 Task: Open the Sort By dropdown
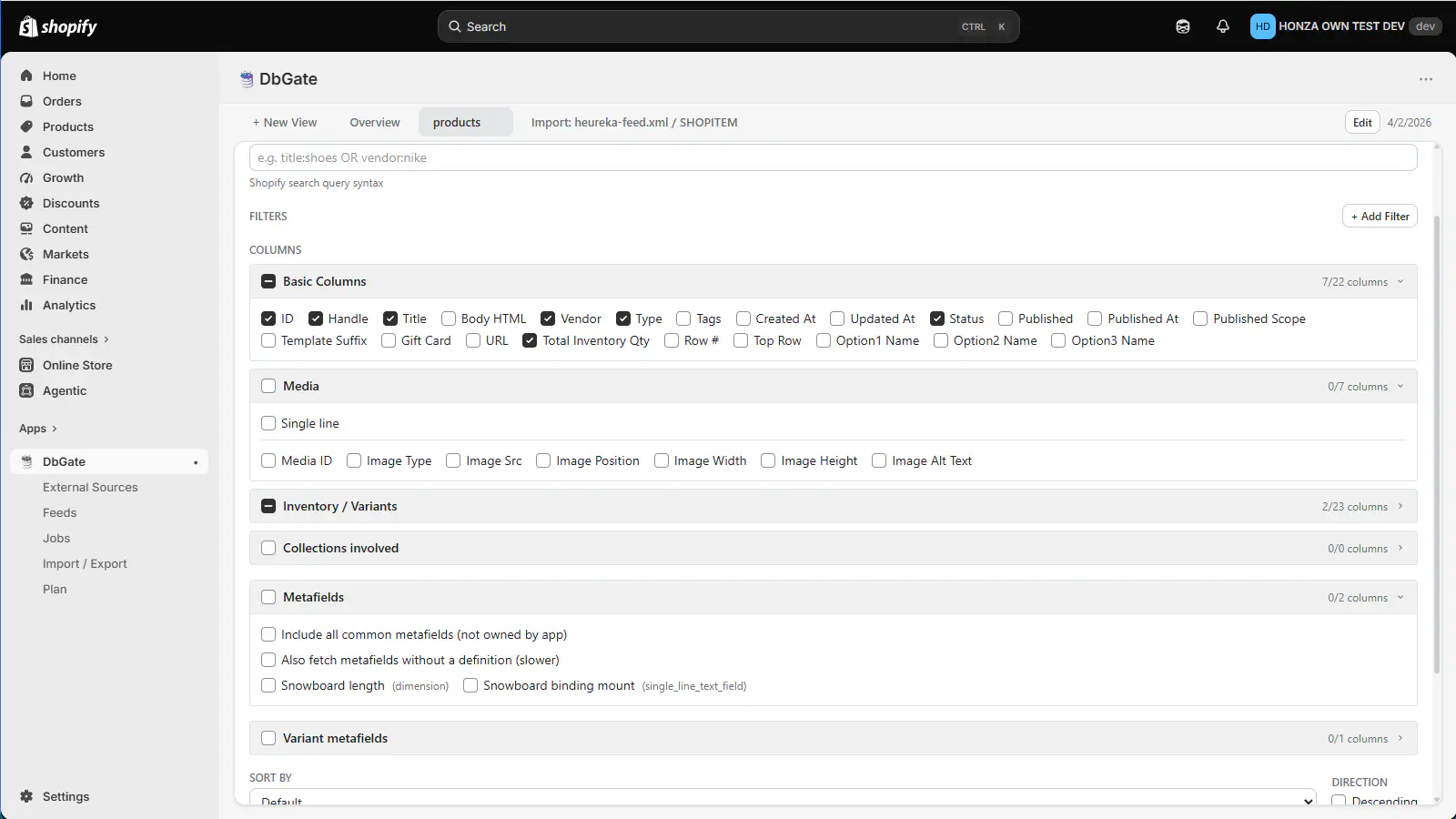click(x=783, y=798)
